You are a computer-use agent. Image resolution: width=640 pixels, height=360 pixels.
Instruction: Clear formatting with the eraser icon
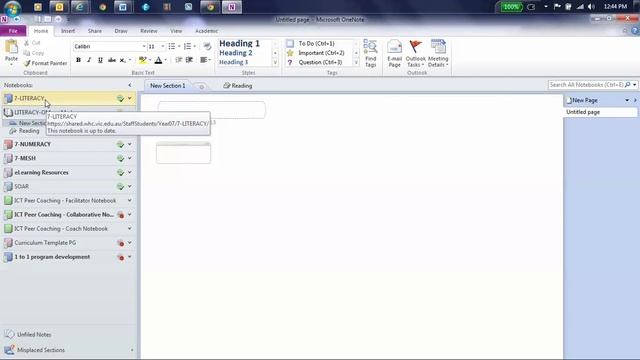207,47
